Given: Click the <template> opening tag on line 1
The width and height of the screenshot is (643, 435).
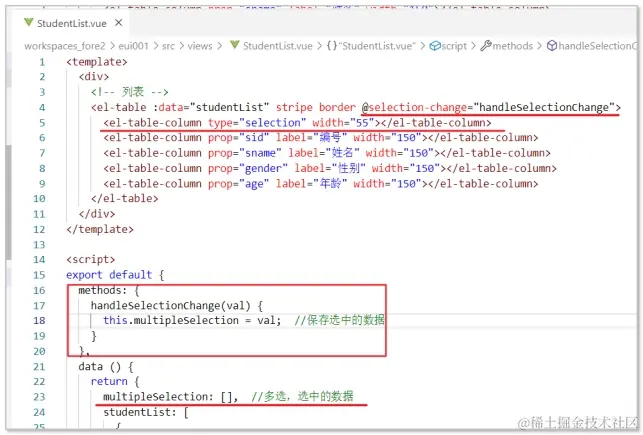Looking at the screenshot, I should 97,62.
